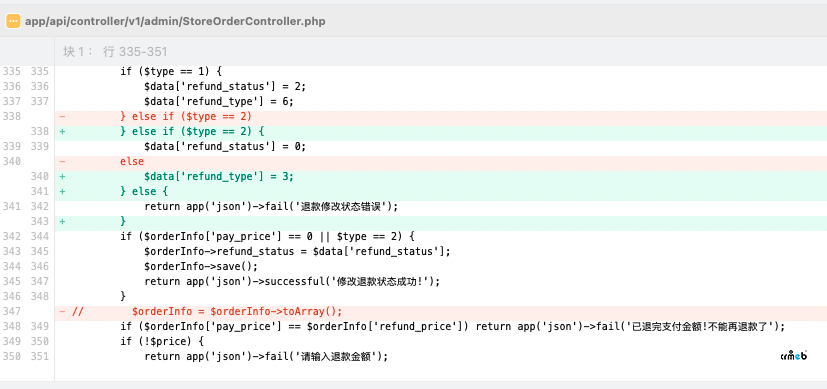The width and height of the screenshot is (827, 389).
Task: Click the plus marker on added line 338
Action: click(62, 131)
